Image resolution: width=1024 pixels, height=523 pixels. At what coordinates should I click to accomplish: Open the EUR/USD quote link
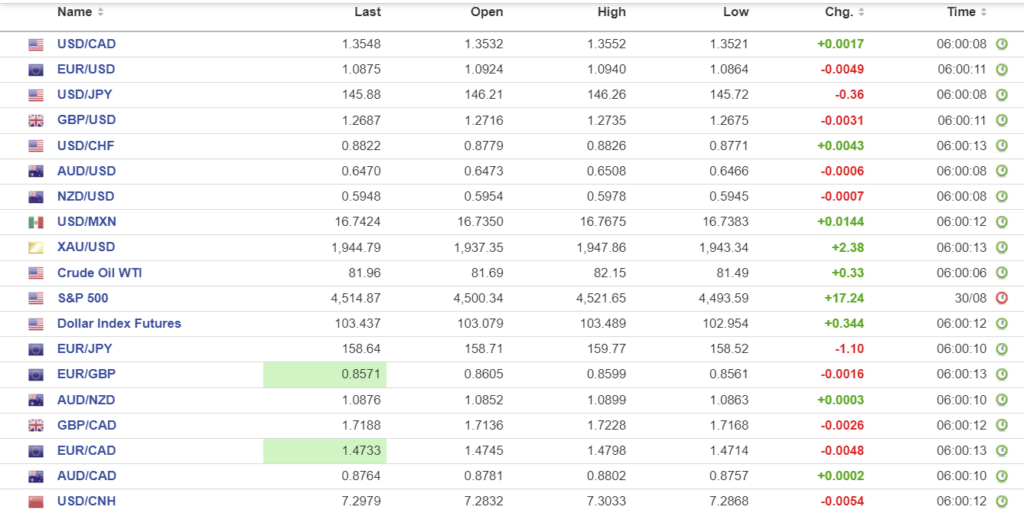[x=86, y=70]
